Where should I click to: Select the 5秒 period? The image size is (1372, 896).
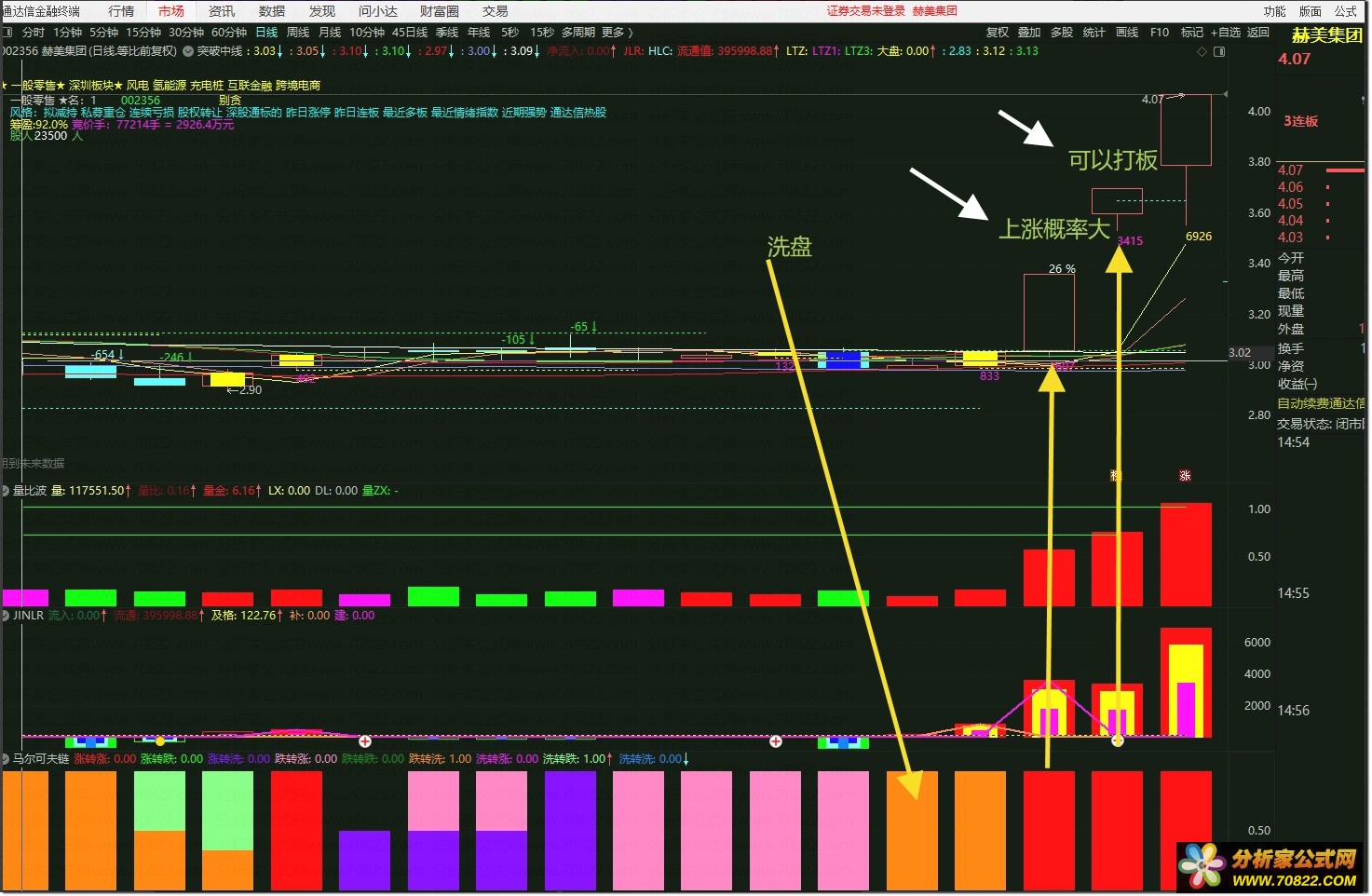509,33
